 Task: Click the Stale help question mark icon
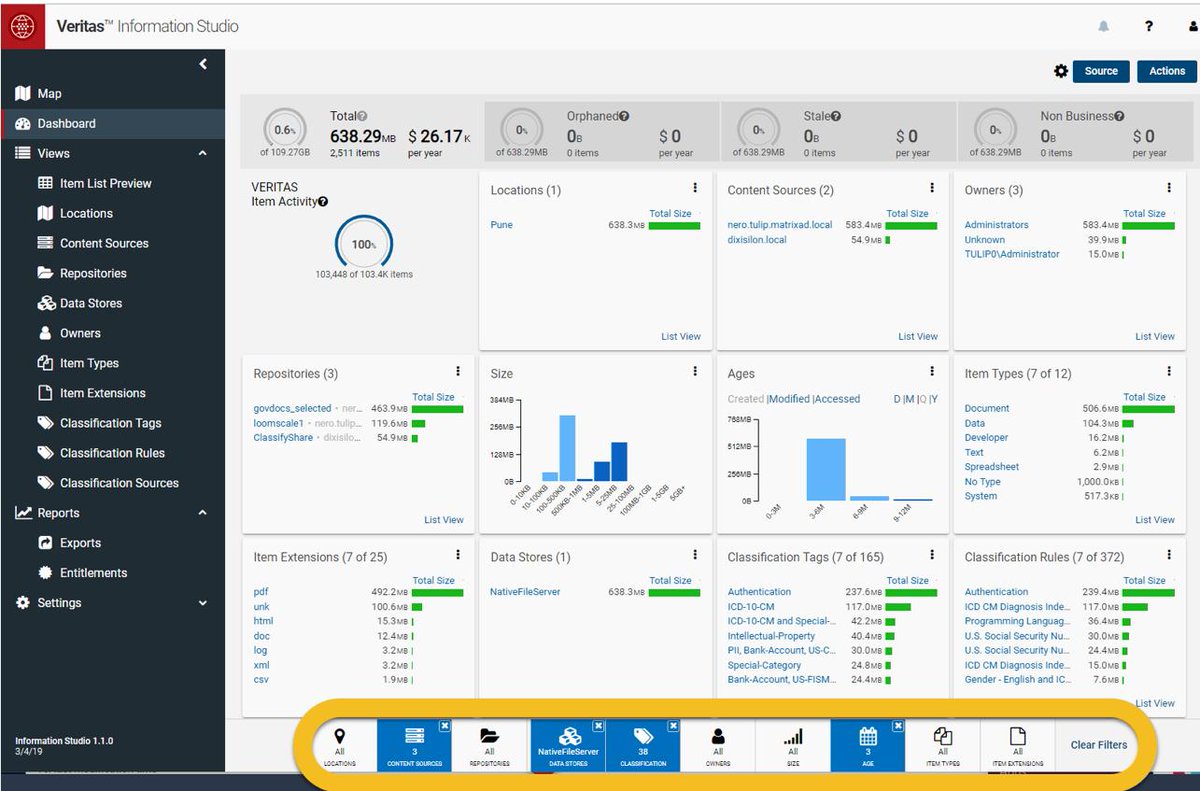(x=836, y=116)
